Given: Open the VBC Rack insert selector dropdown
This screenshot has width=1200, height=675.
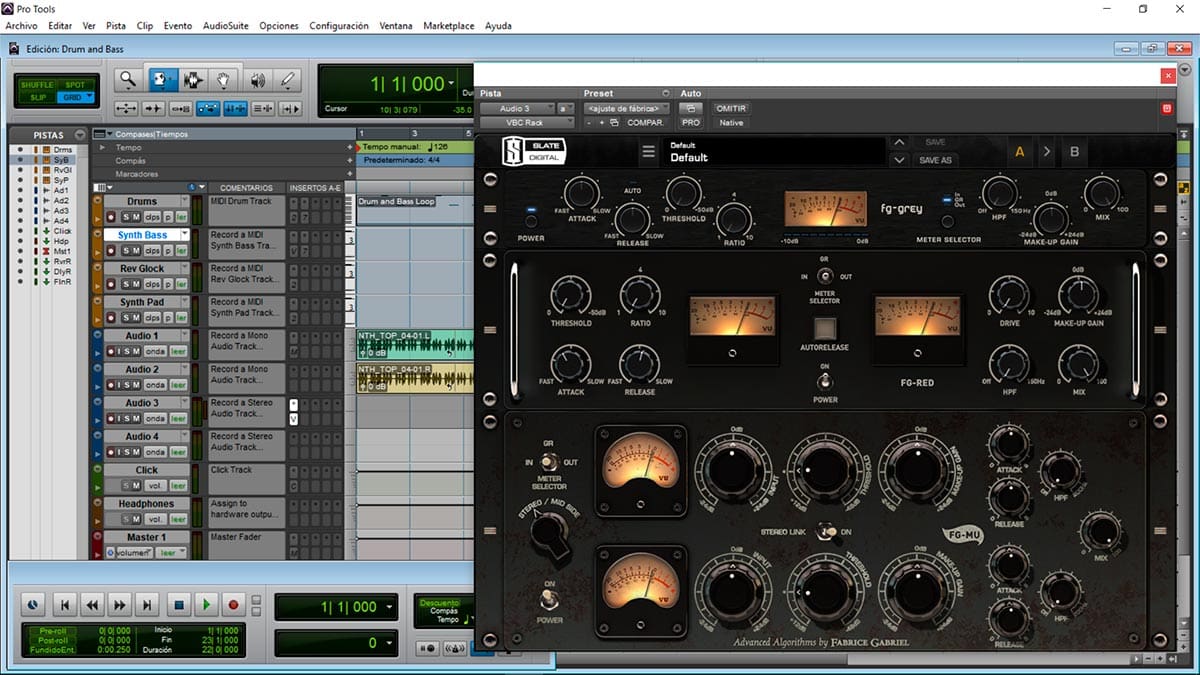Looking at the screenshot, I should pos(527,122).
